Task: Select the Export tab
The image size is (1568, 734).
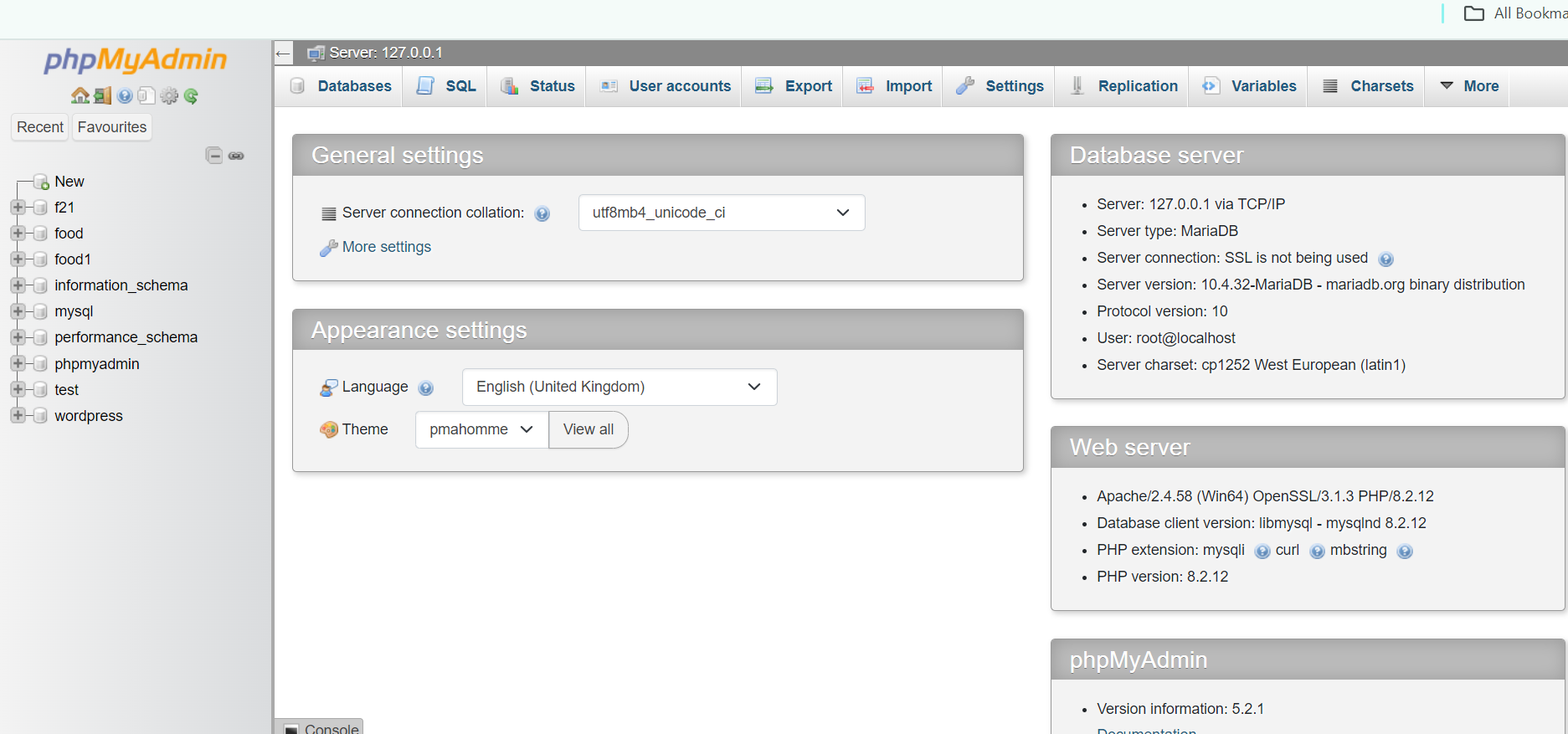Action: point(794,86)
